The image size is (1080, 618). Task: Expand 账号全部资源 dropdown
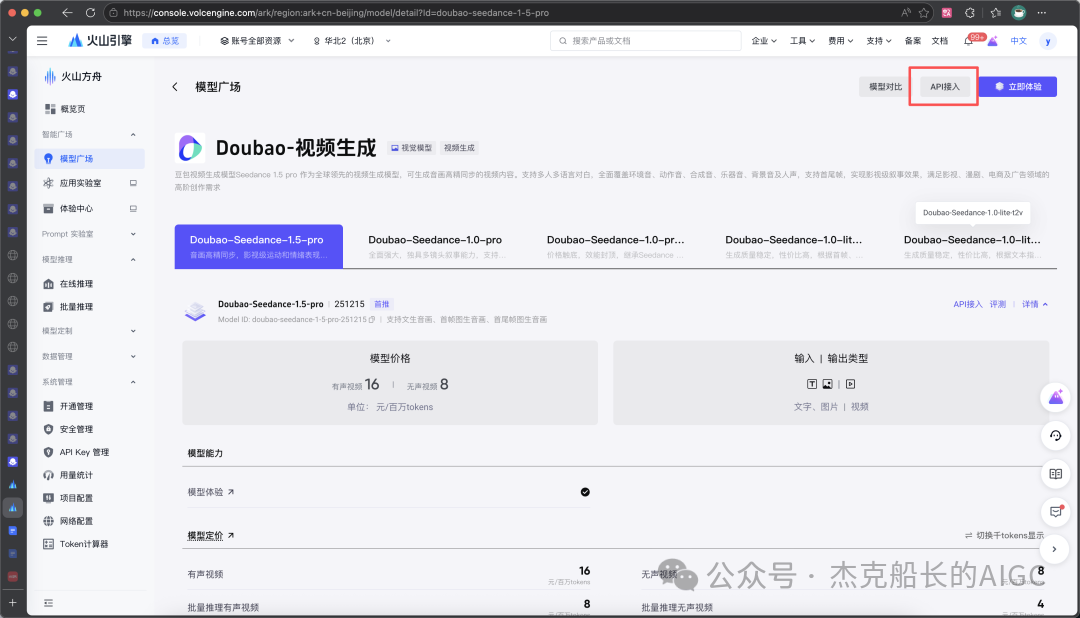click(x=257, y=41)
